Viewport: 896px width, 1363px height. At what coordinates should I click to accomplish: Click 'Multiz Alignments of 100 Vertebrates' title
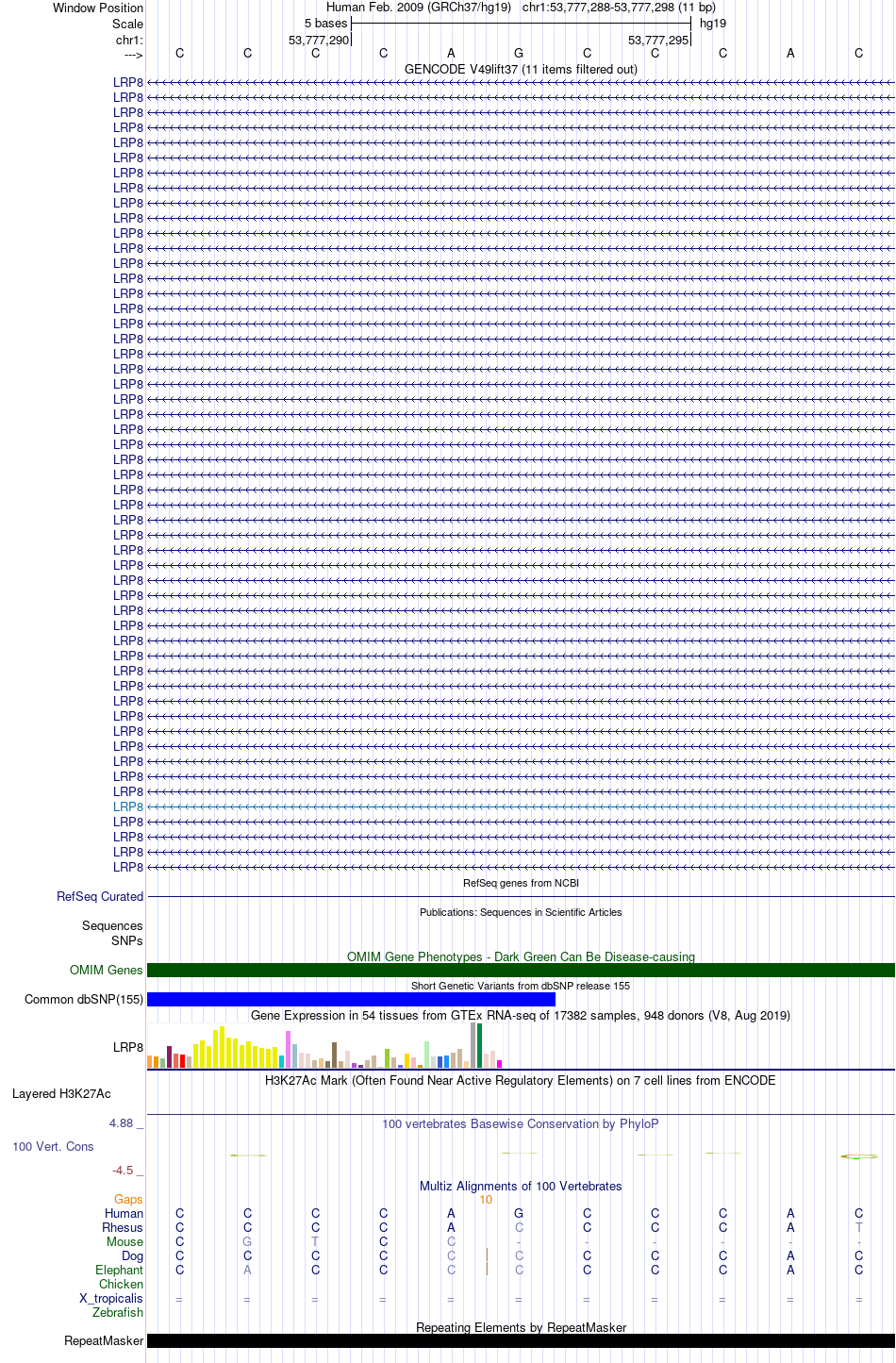point(521,1186)
